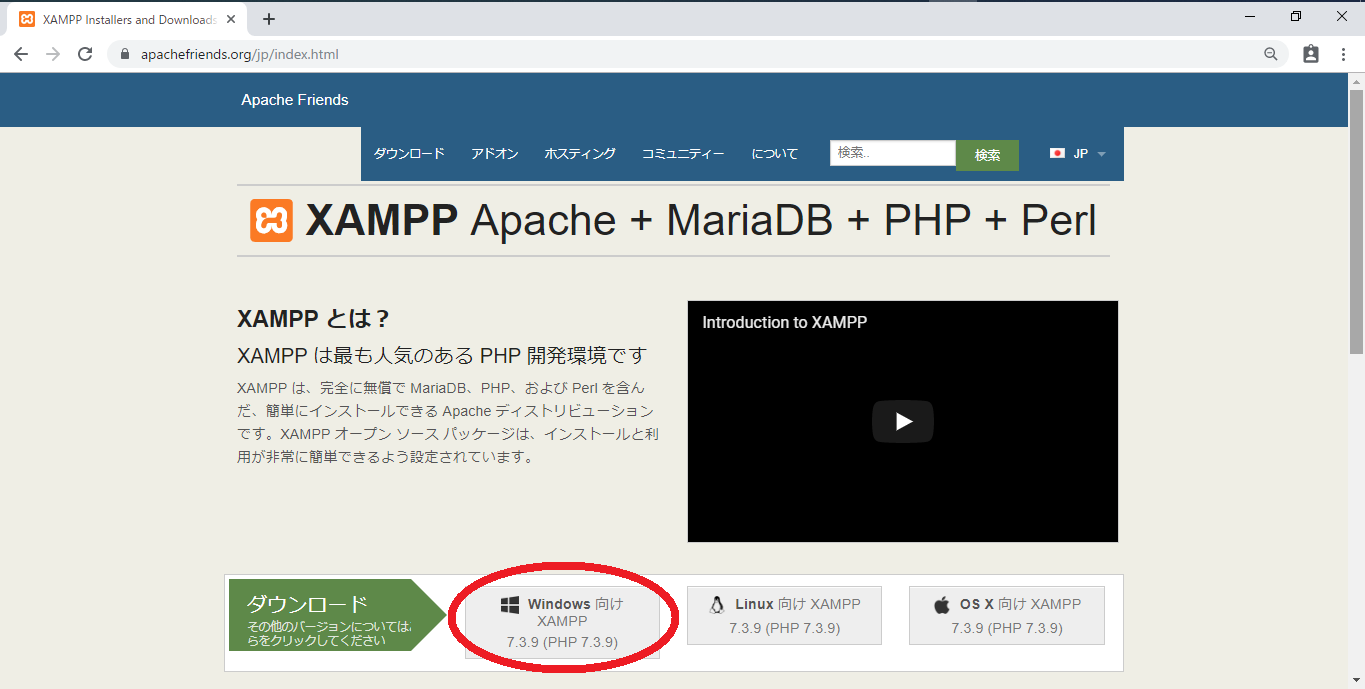Click the green ダウンロード arrow banner

pos(337,615)
